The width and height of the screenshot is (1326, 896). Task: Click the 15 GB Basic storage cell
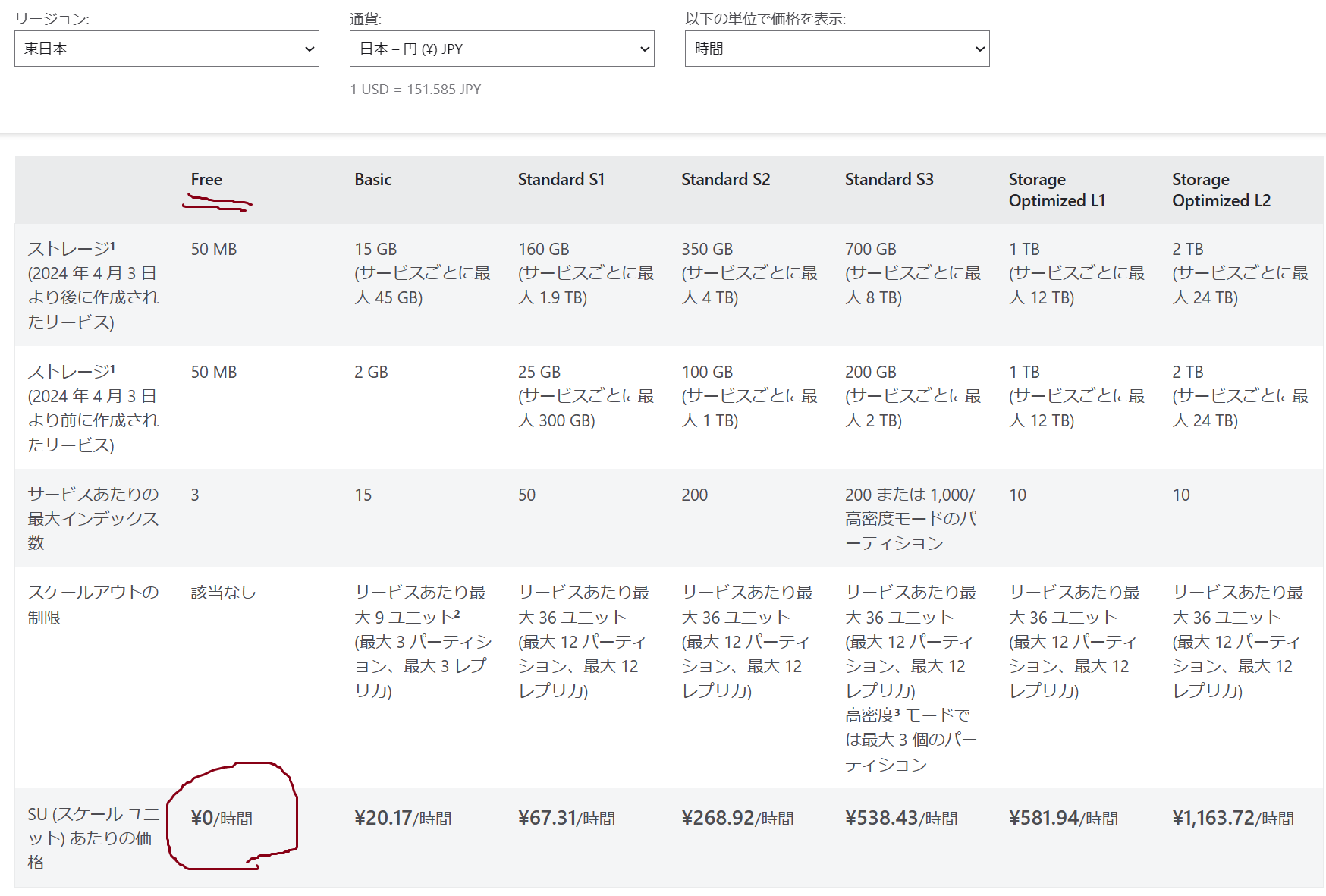coord(423,273)
